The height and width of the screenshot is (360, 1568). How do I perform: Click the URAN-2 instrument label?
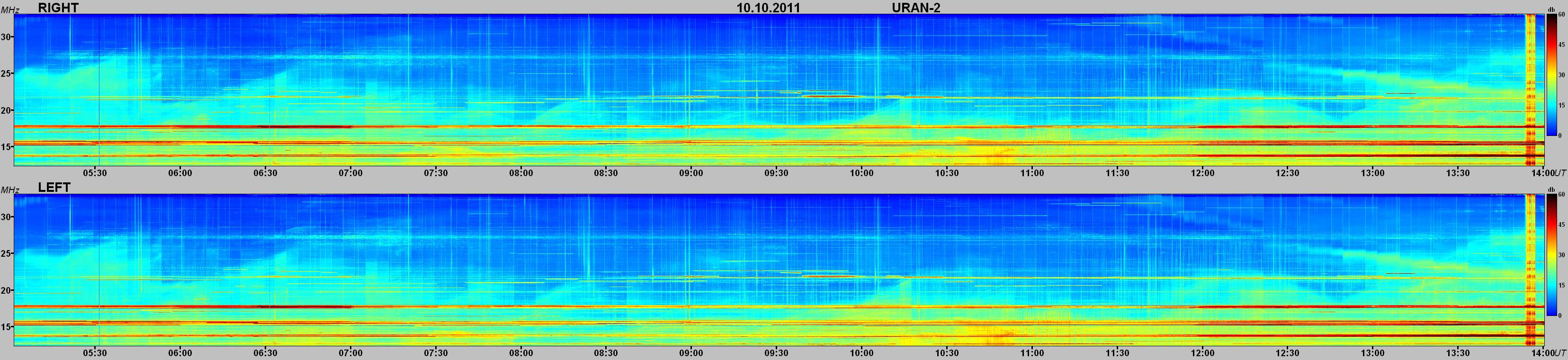(916, 8)
